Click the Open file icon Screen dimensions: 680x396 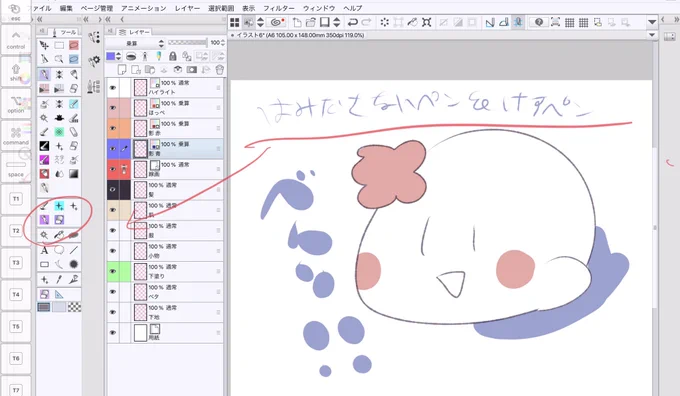tap(311, 22)
